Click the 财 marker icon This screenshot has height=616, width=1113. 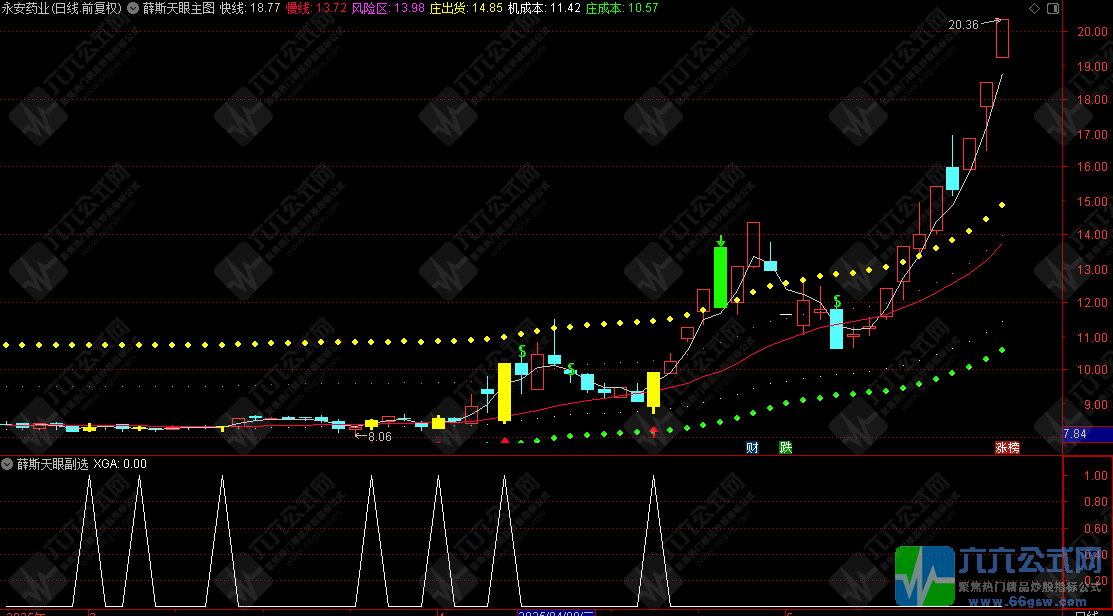point(752,448)
